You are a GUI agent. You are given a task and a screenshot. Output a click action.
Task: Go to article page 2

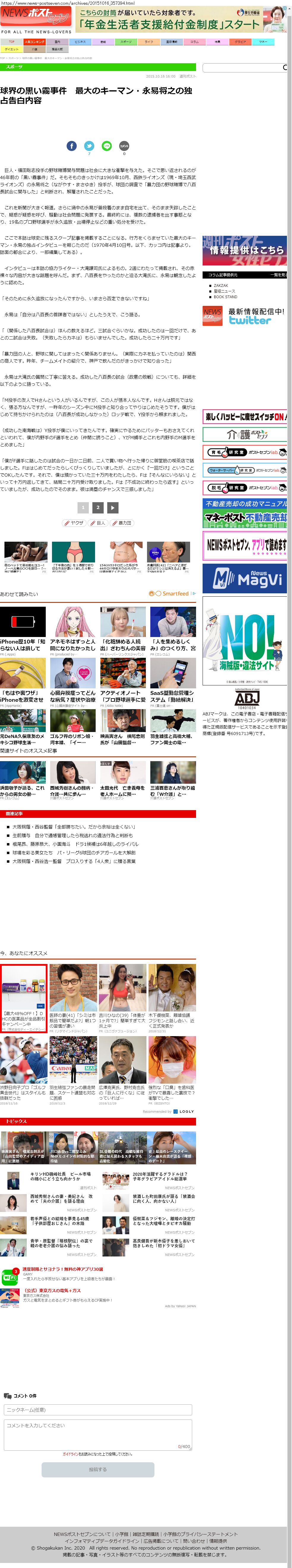(x=98, y=507)
